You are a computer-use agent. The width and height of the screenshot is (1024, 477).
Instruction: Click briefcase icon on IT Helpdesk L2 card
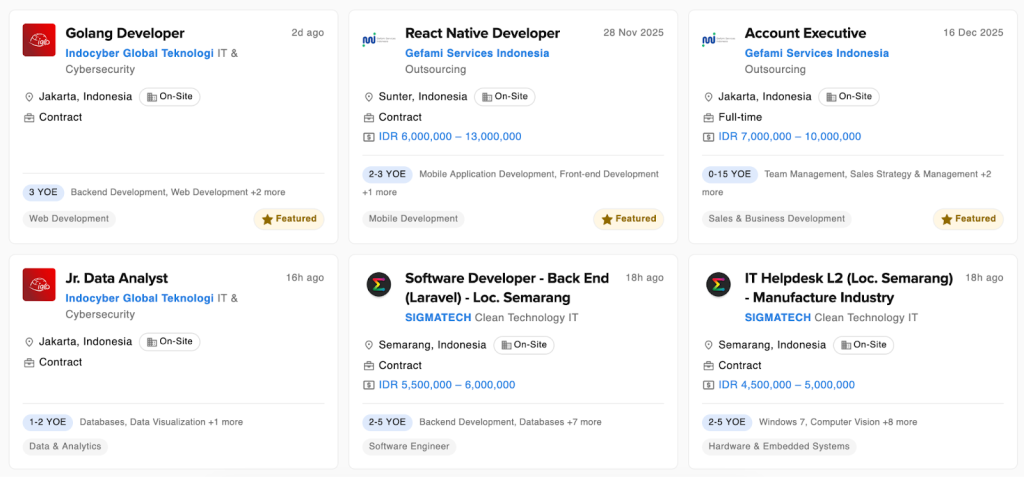tap(708, 366)
